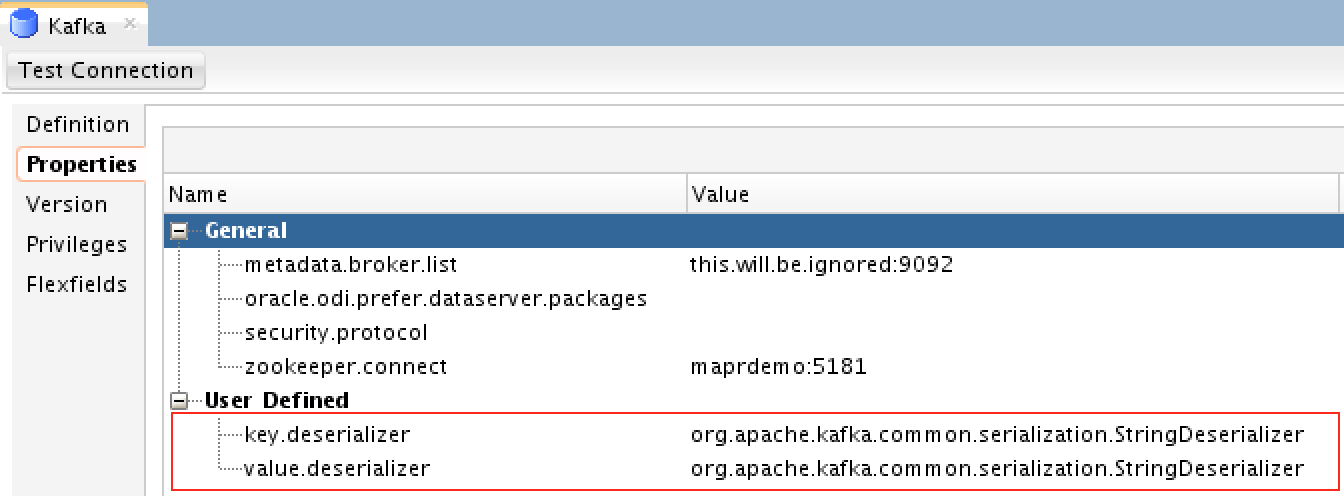Click the Value column header

tap(1014, 195)
